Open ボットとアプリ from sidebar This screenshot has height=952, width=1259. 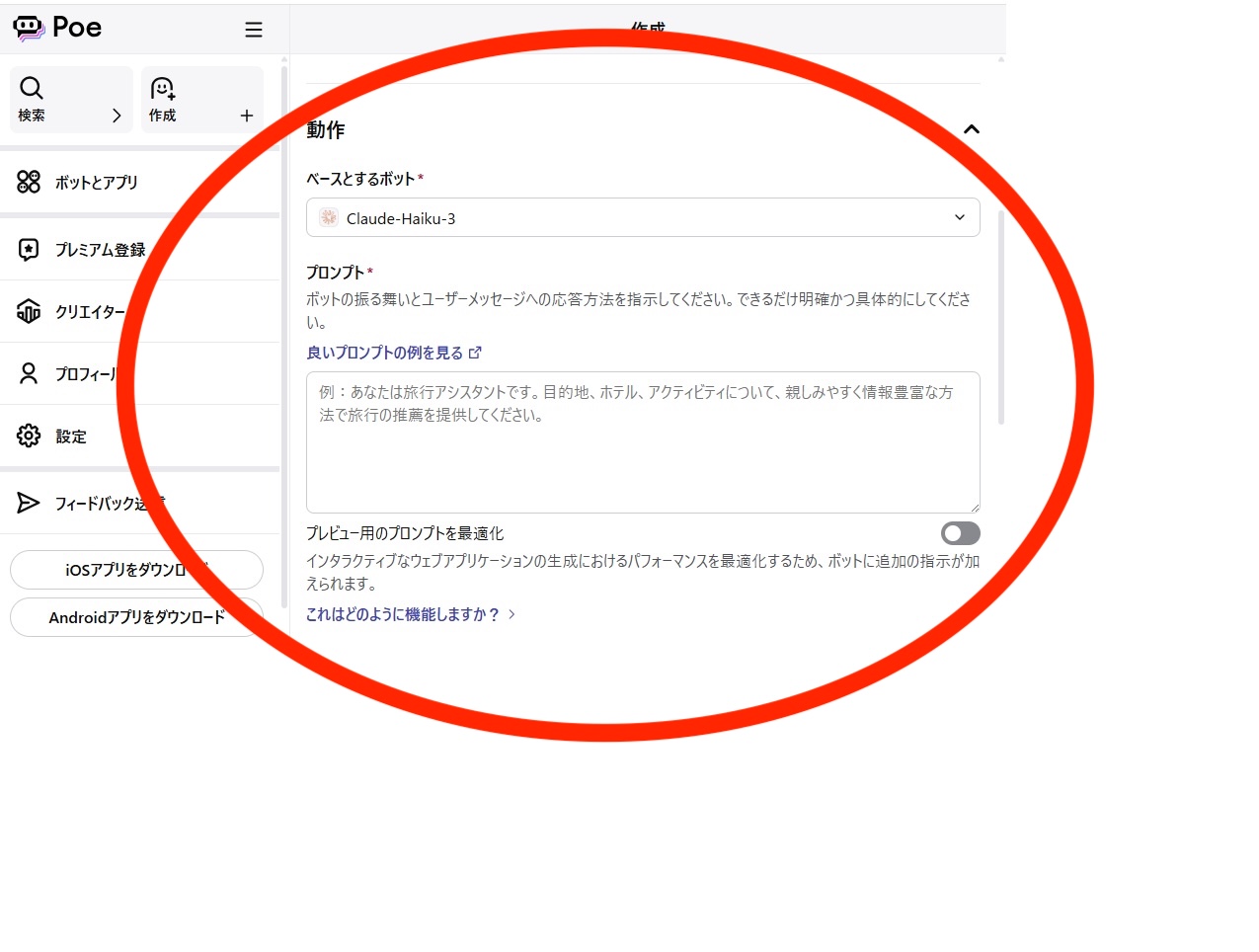pyautogui.click(x=140, y=182)
